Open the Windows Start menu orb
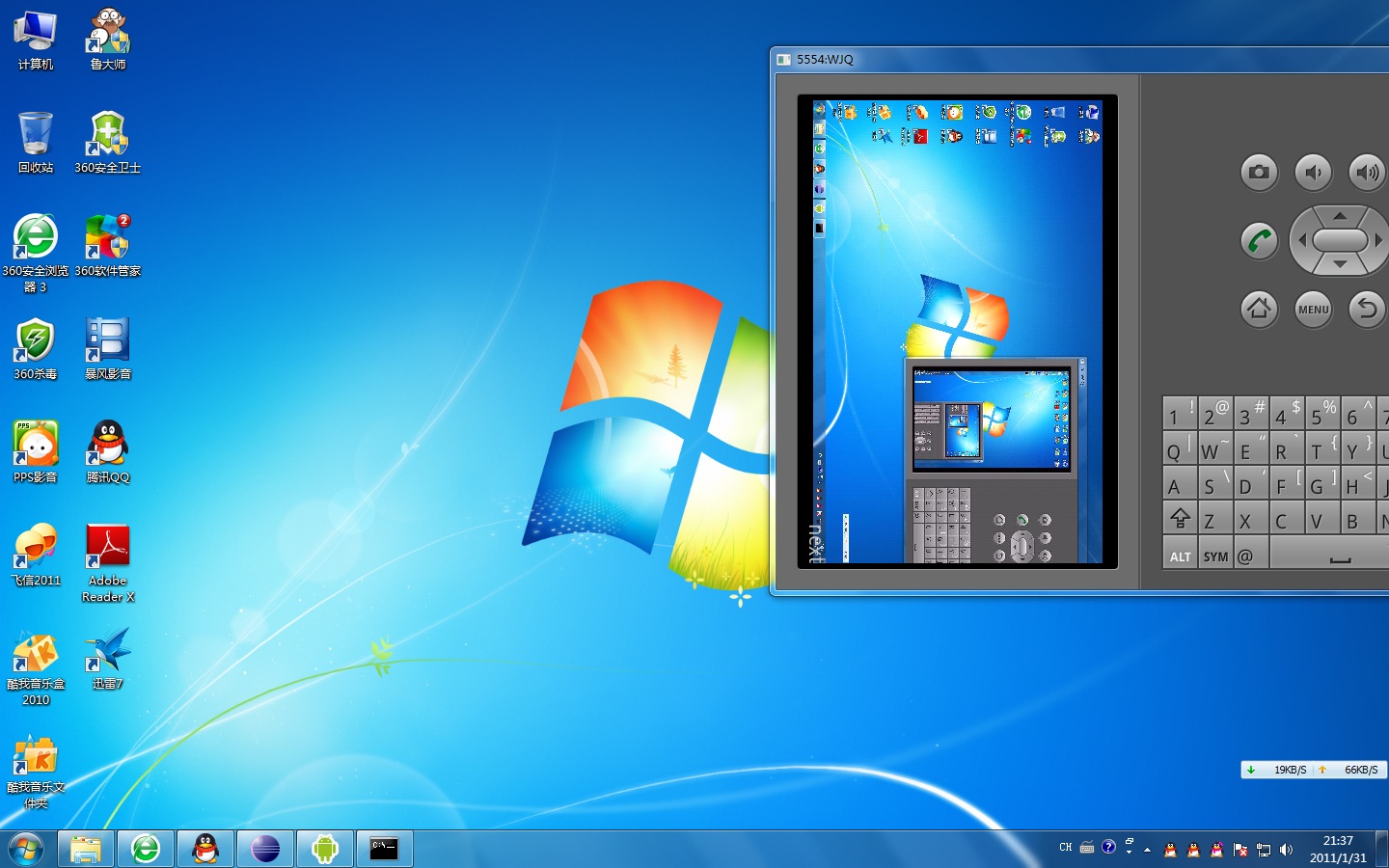This screenshot has width=1389, height=868. pos(26,849)
